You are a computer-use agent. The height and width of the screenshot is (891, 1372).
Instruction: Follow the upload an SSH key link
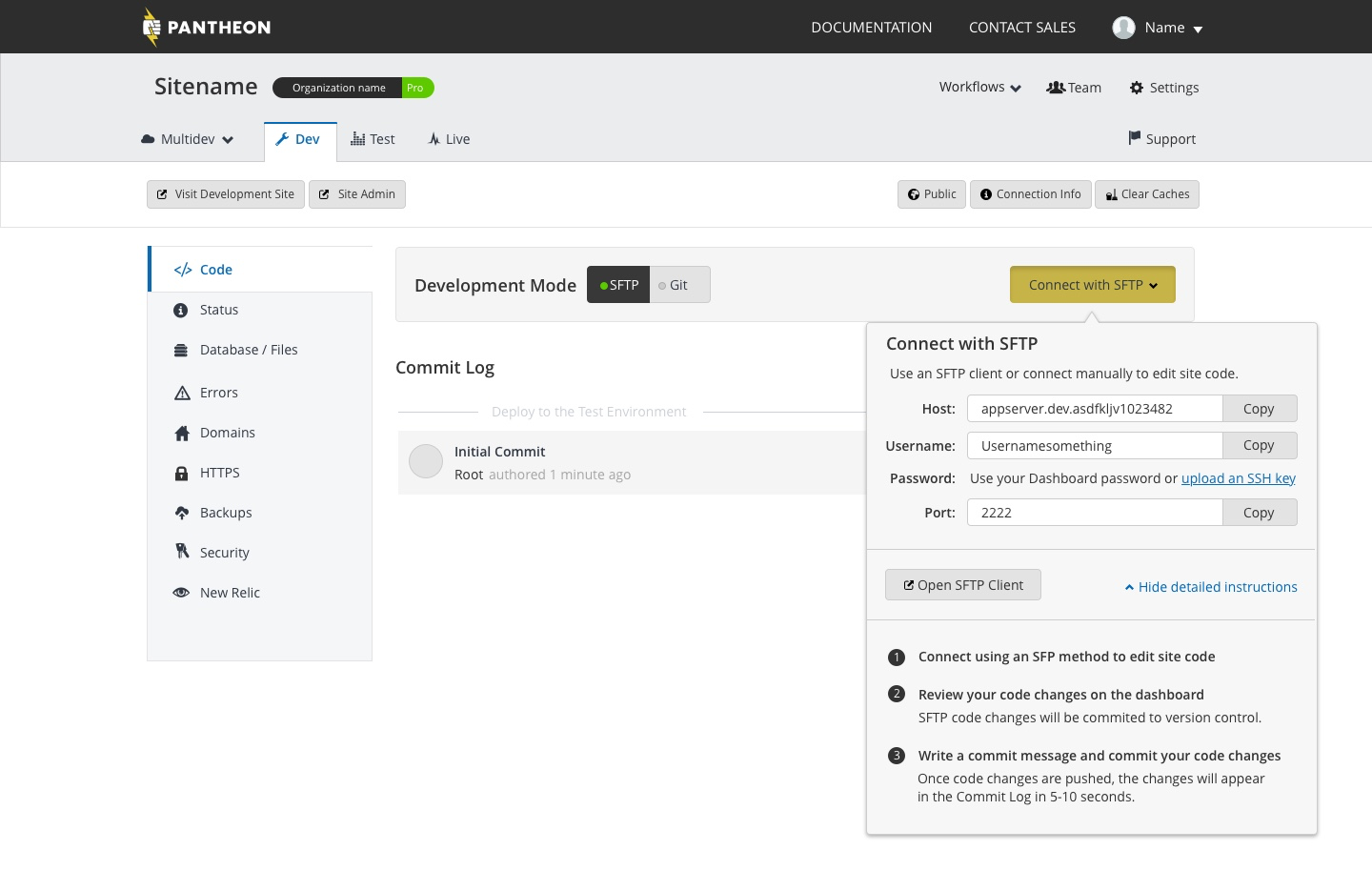click(1239, 478)
